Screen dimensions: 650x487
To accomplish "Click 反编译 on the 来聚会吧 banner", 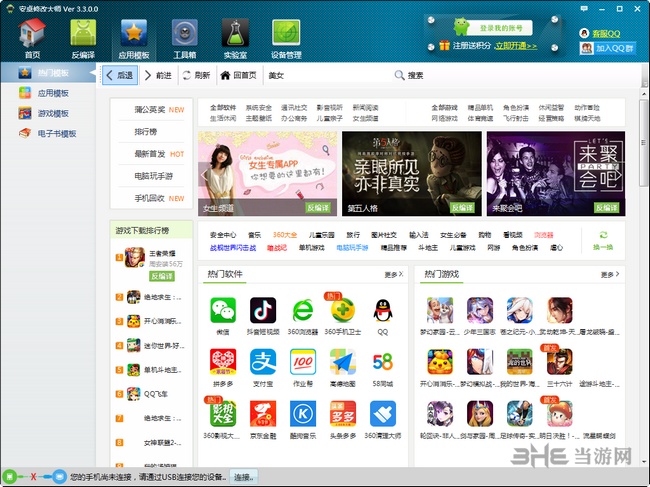I will [x=606, y=208].
